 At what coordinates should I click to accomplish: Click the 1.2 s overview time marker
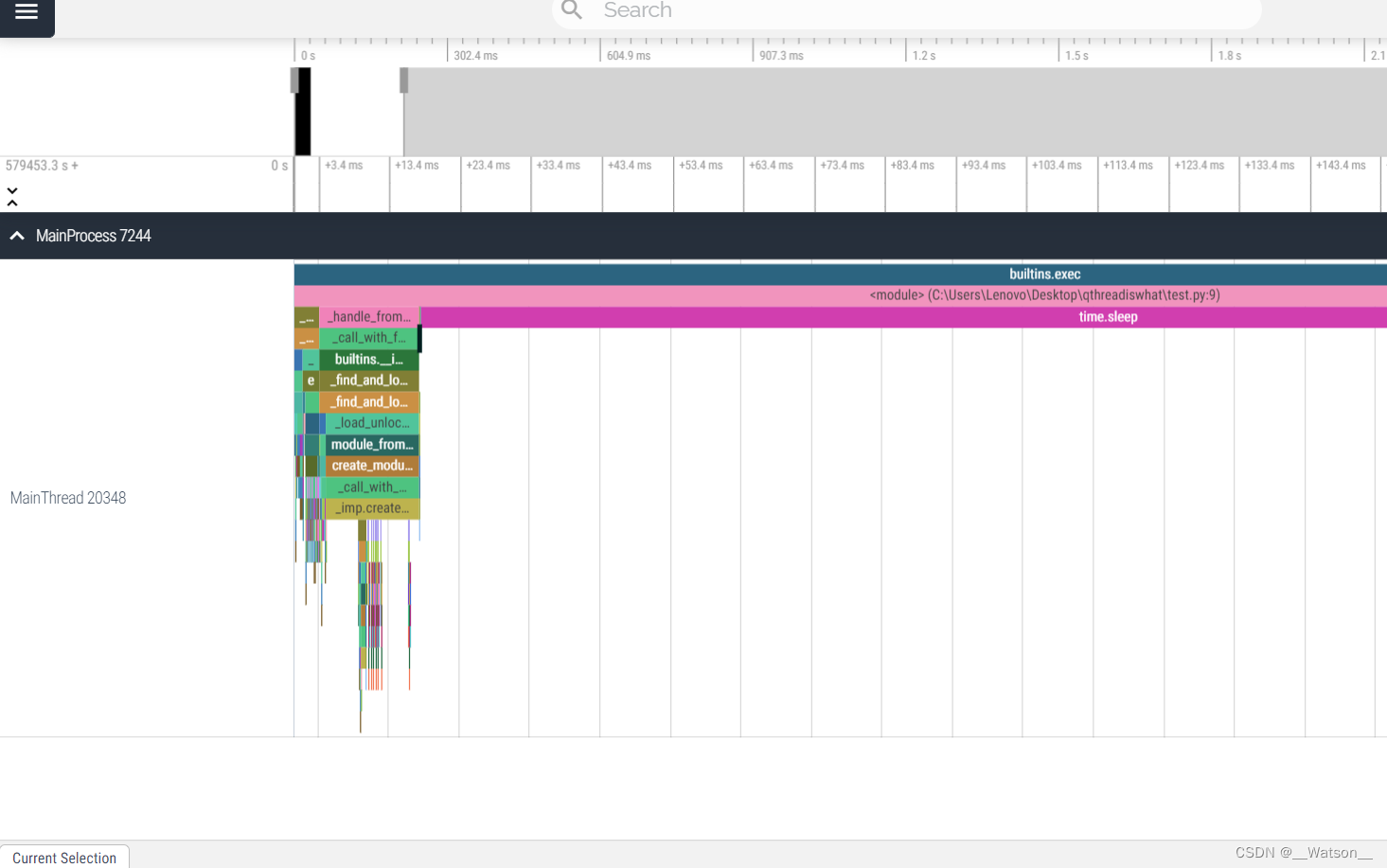pos(924,56)
